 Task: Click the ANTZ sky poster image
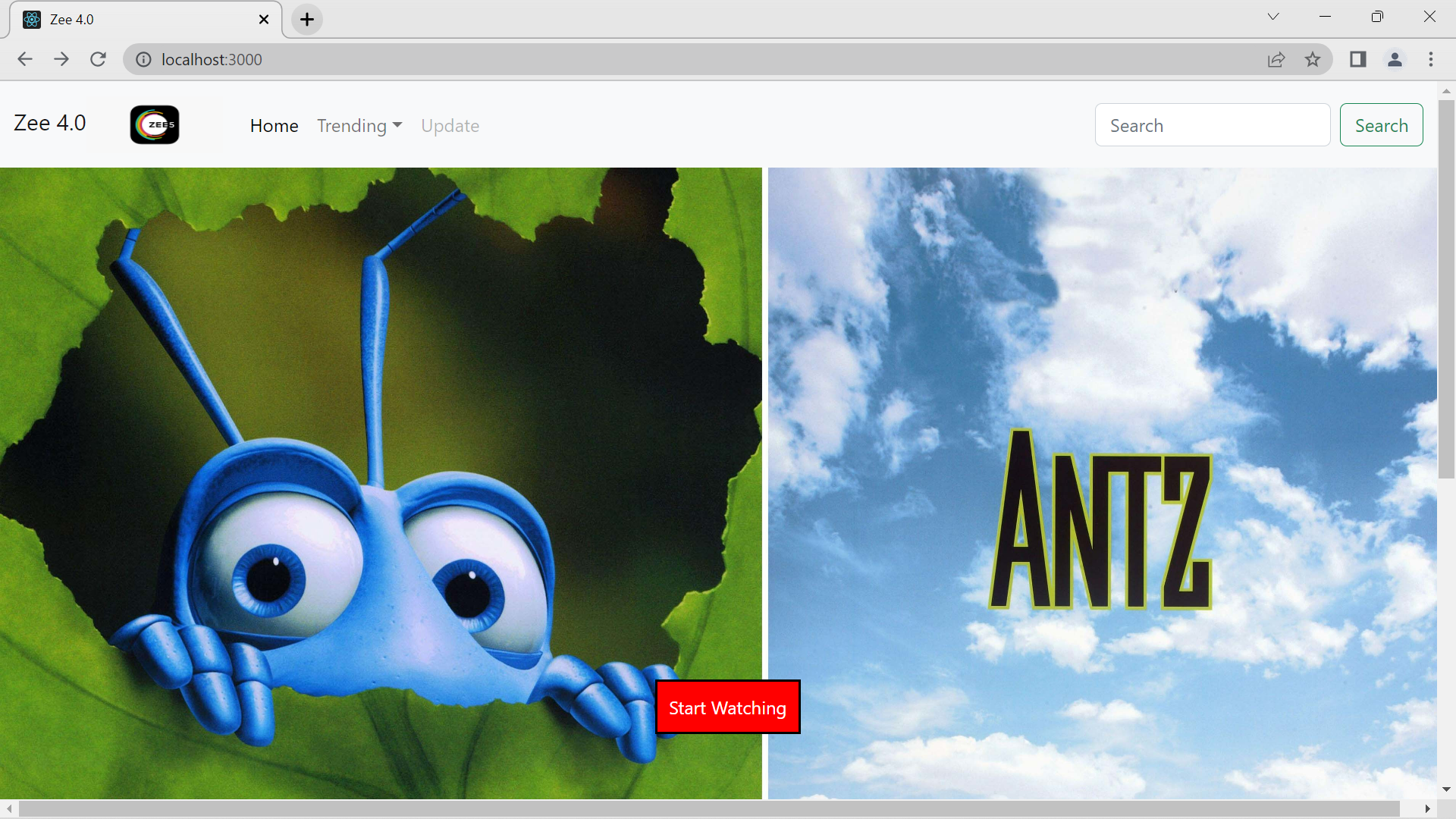(1103, 483)
